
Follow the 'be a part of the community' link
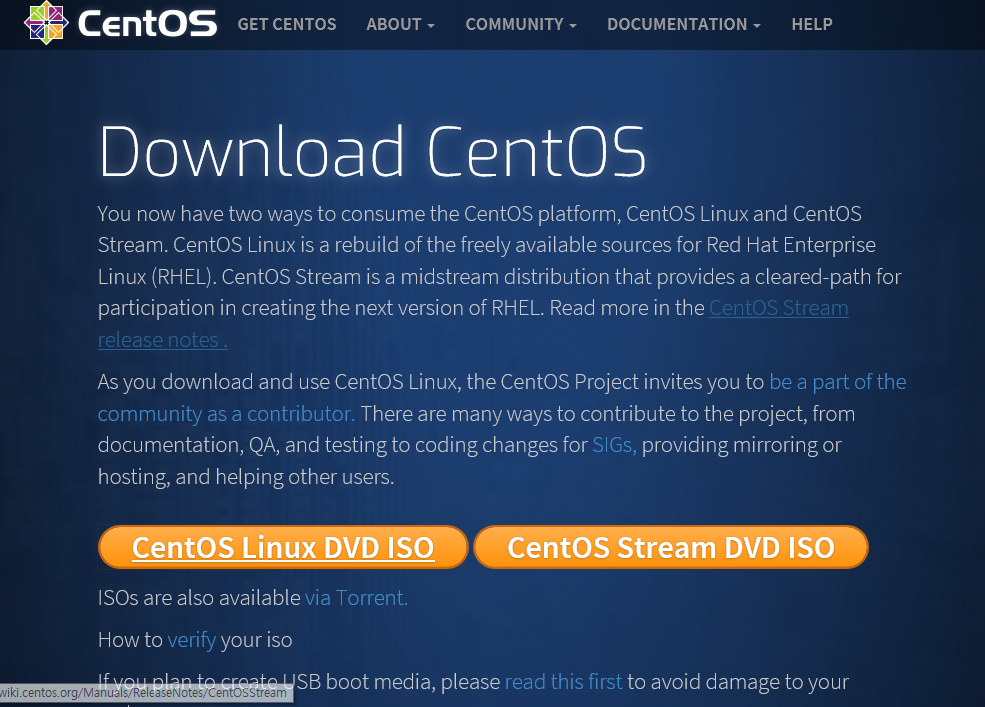point(837,382)
